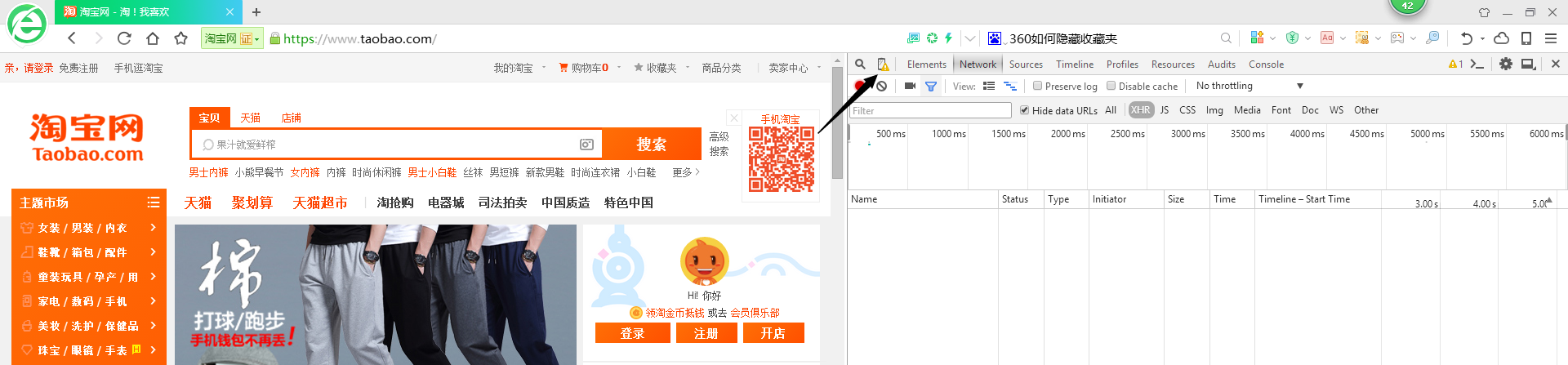Image resolution: width=1568 pixels, height=365 pixels.
Task: Click the DevTools inspect element magnifier icon
Action: pyautogui.click(x=860, y=64)
